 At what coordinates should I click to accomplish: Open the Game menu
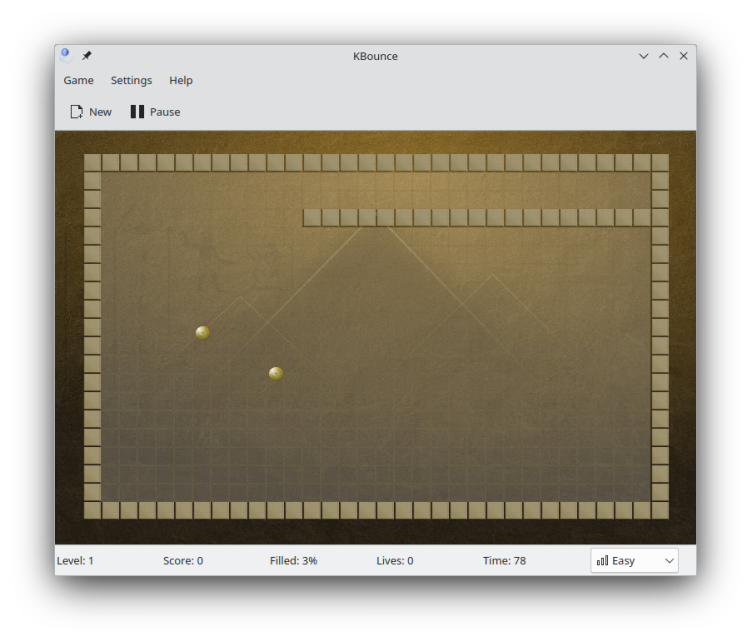click(78, 80)
